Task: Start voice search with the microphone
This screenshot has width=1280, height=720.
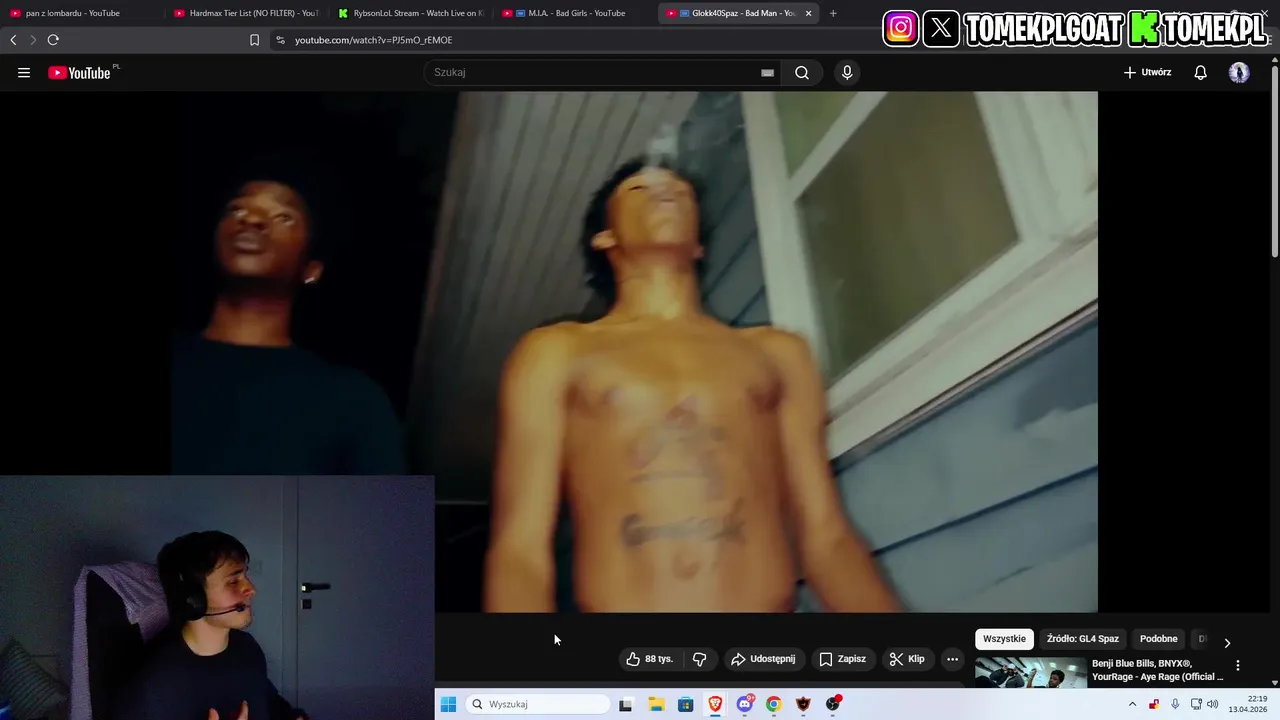Action: 847,72
